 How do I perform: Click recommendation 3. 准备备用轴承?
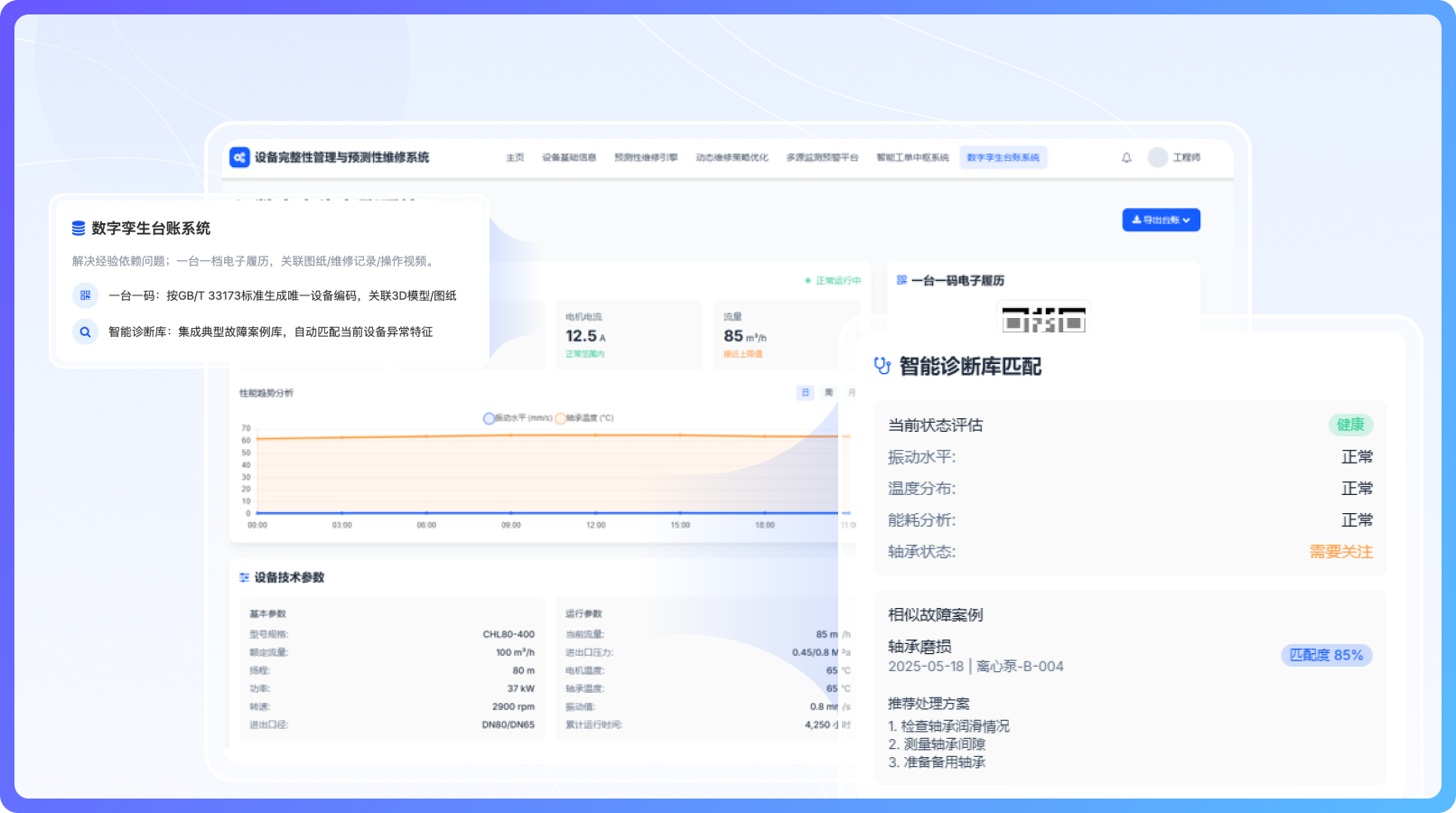tap(937, 762)
